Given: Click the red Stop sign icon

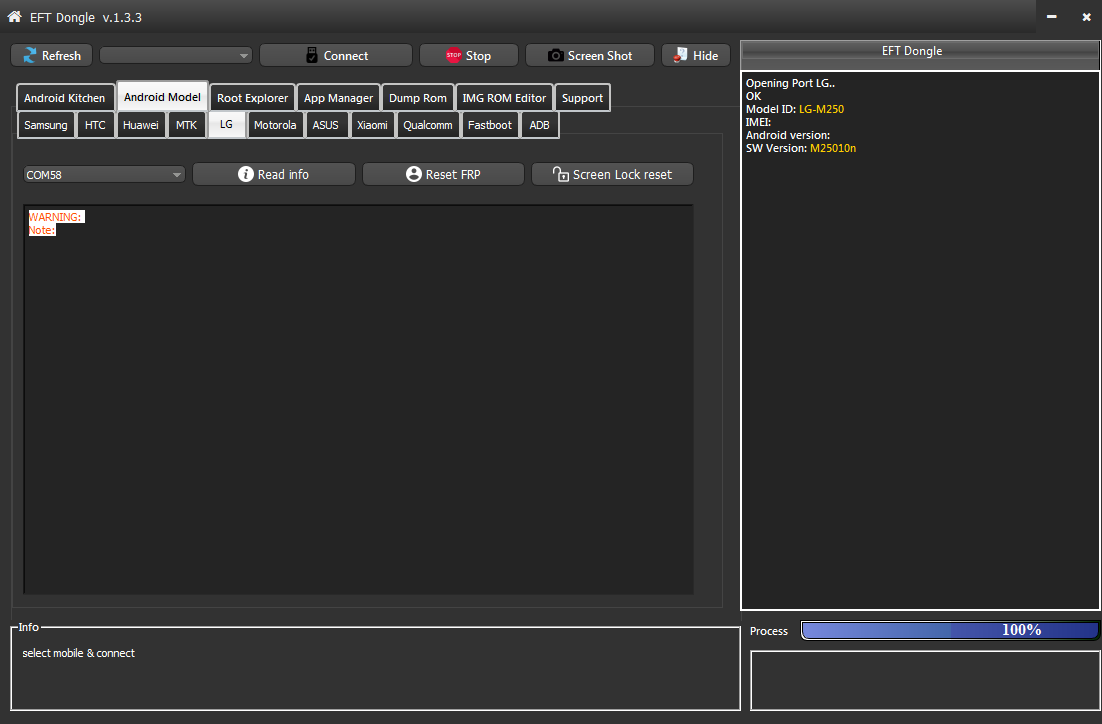Looking at the screenshot, I should tap(454, 56).
